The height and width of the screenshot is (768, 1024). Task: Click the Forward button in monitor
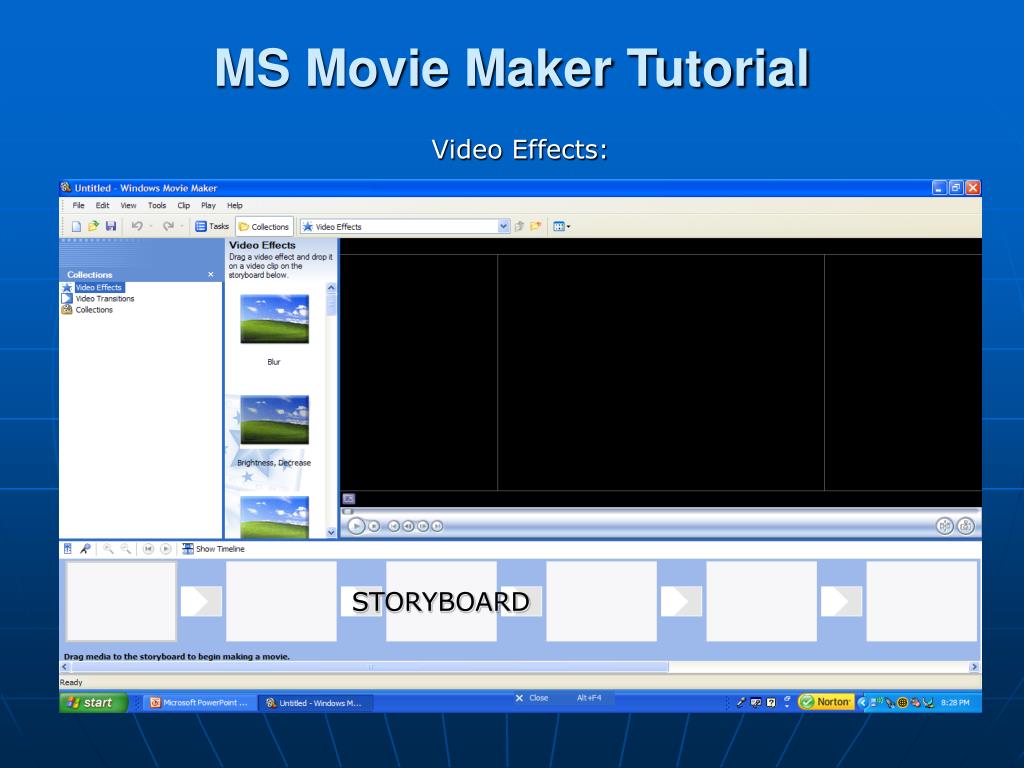(437, 526)
